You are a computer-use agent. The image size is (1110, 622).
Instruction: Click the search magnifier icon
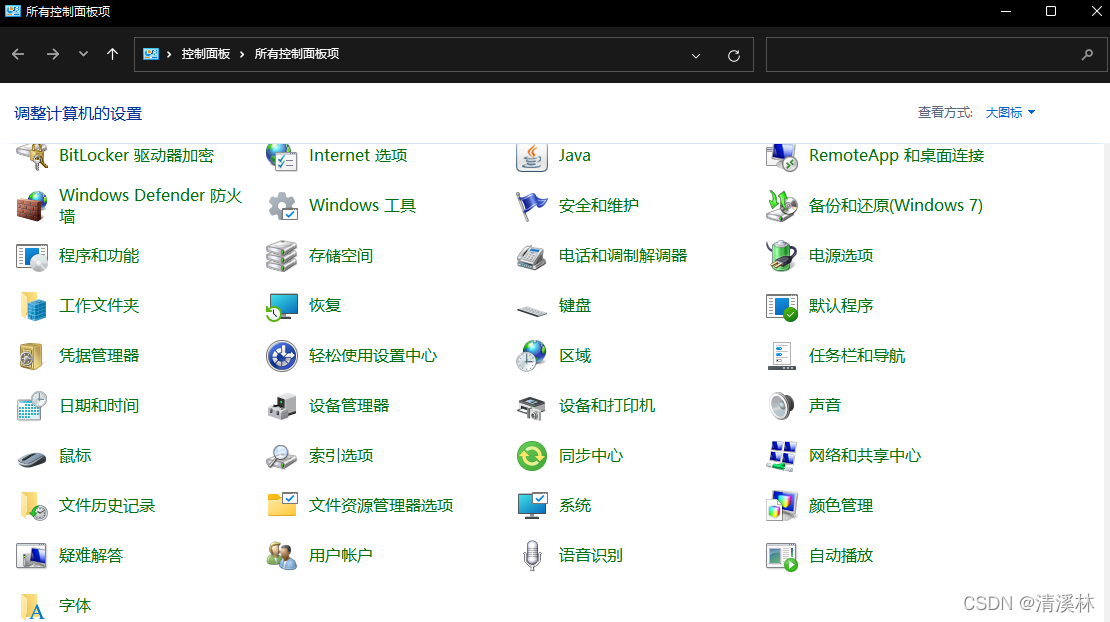click(1088, 54)
